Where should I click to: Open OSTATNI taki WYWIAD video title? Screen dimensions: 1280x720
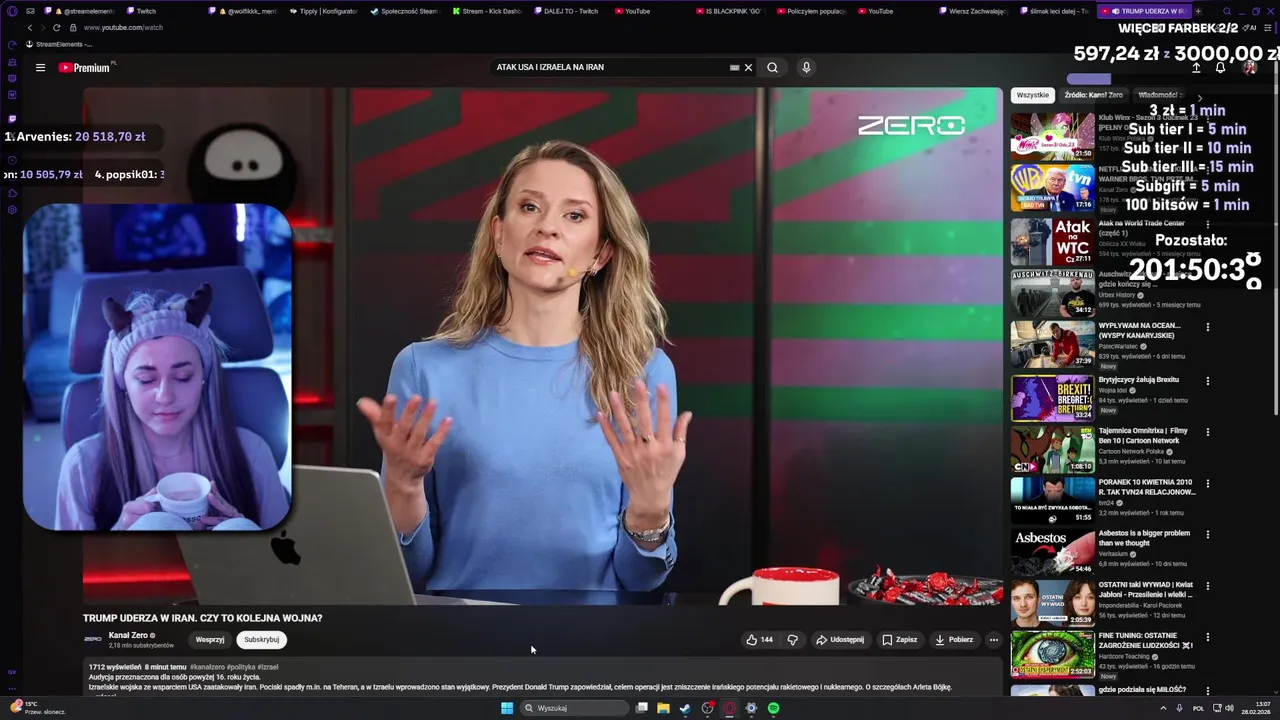(x=1146, y=589)
